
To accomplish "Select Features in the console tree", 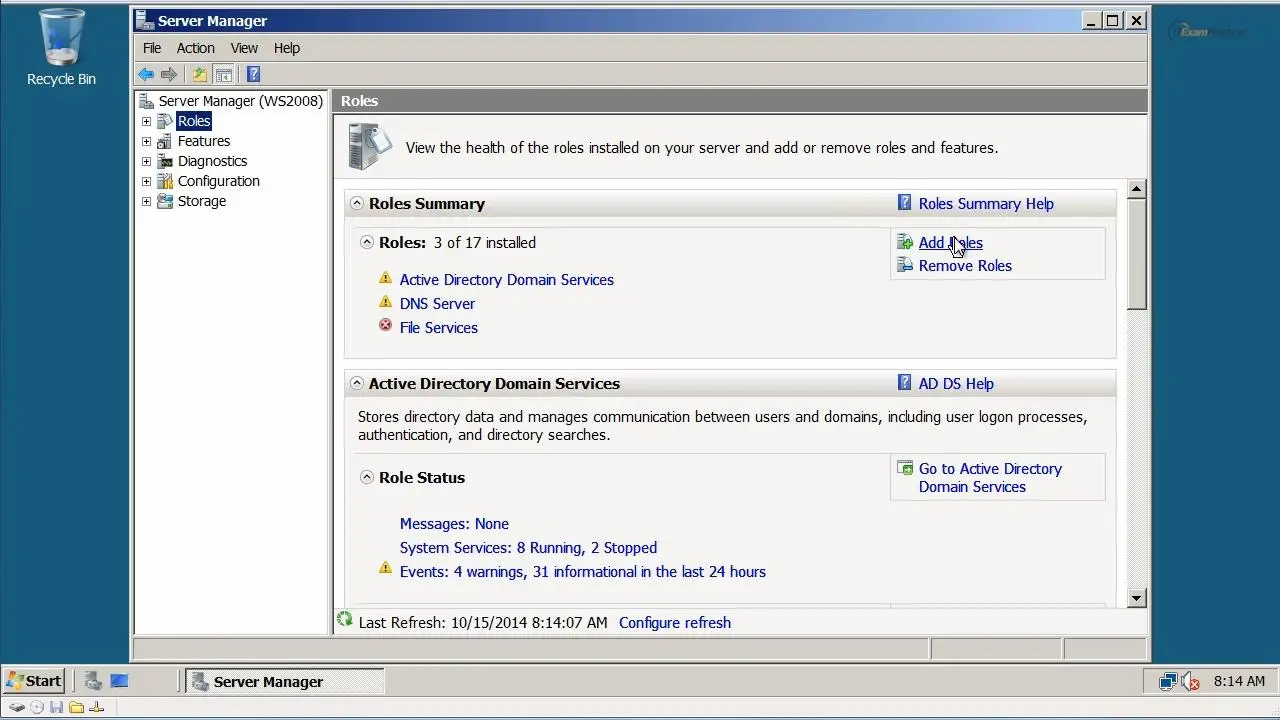I will tap(204, 141).
